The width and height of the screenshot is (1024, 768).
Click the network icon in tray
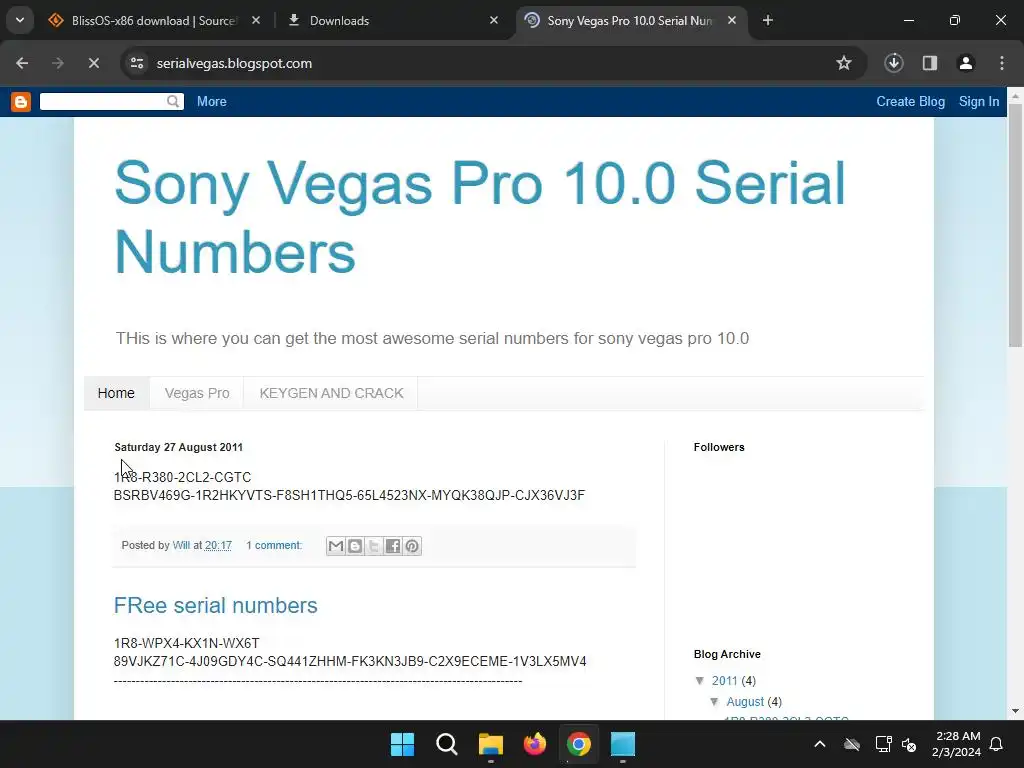[x=884, y=744]
